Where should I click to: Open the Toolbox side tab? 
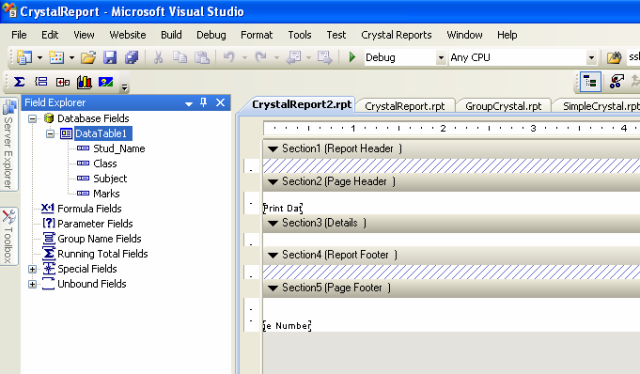tap(9, 236)
